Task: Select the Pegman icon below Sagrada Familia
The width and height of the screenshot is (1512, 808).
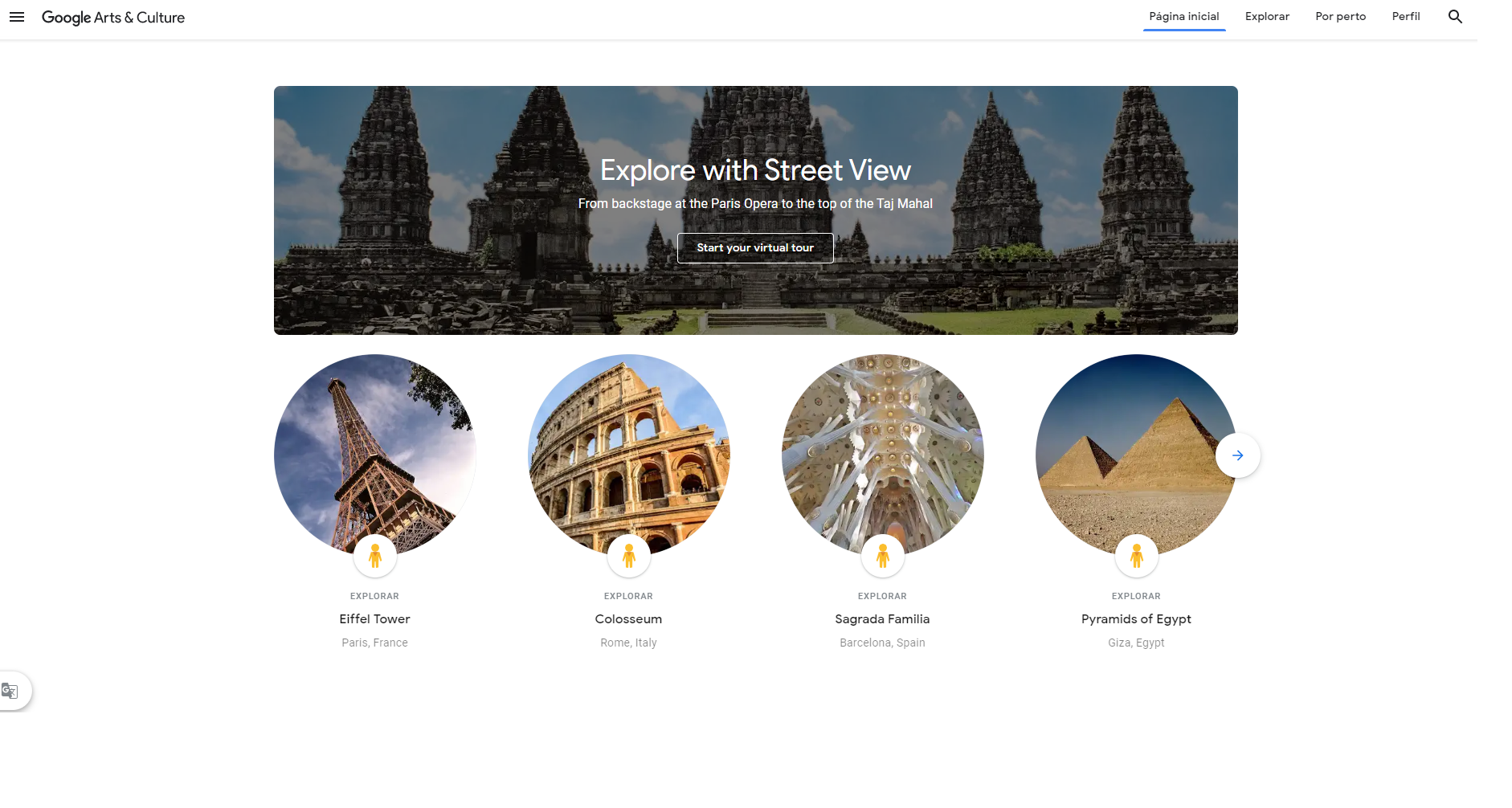Action: [x=883, y=556]
